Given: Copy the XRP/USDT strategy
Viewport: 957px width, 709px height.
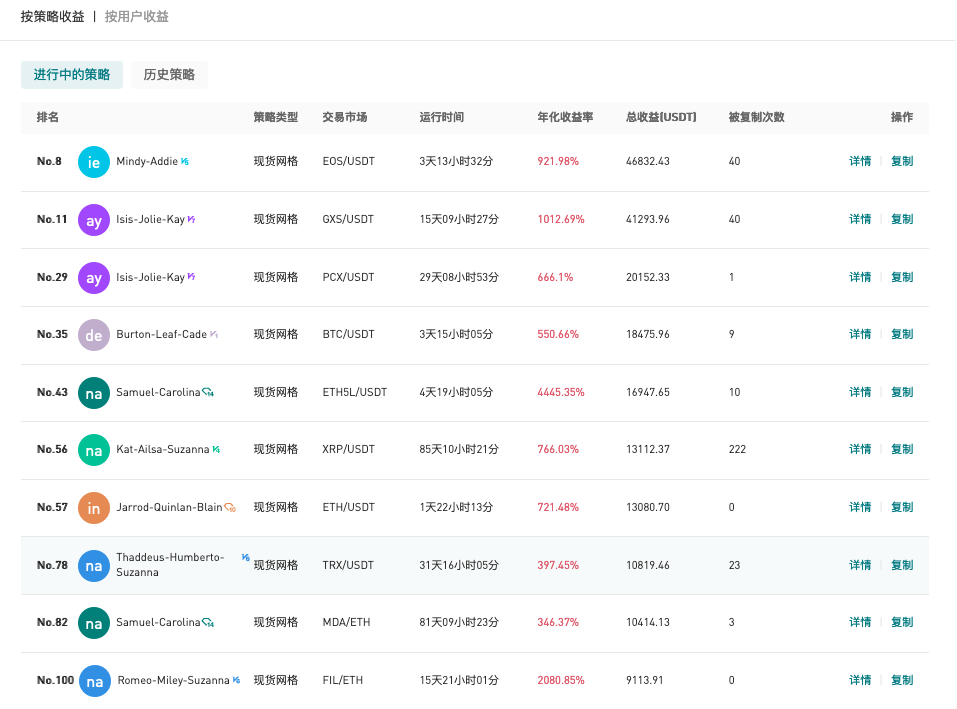Looking at the screenshot, I should pos(902,449).
